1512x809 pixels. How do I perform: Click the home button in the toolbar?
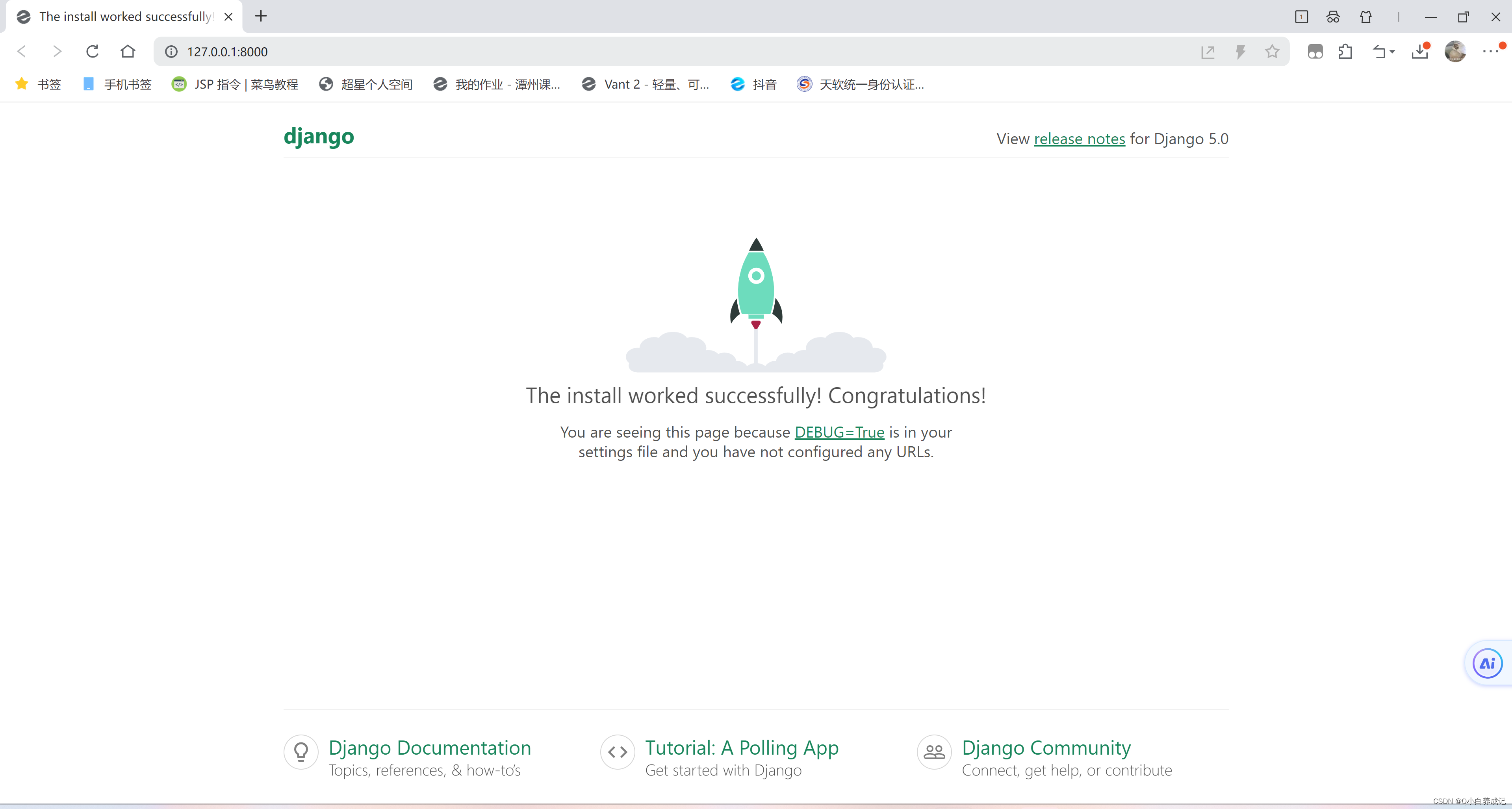tap(127, 52)
